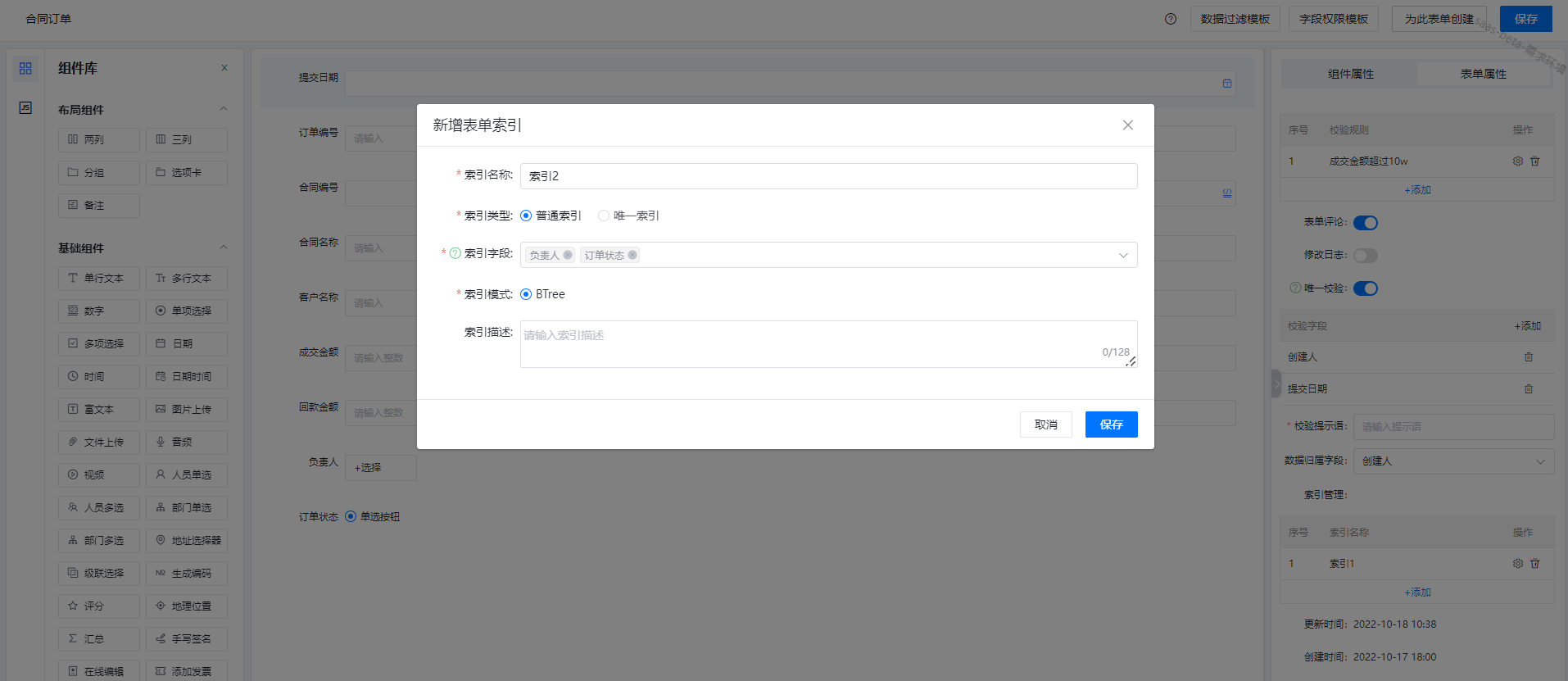Viewport: 1568px width, 681px height.
Task: Open the JS panel icon in left sidebar
Action: [25, 107]
